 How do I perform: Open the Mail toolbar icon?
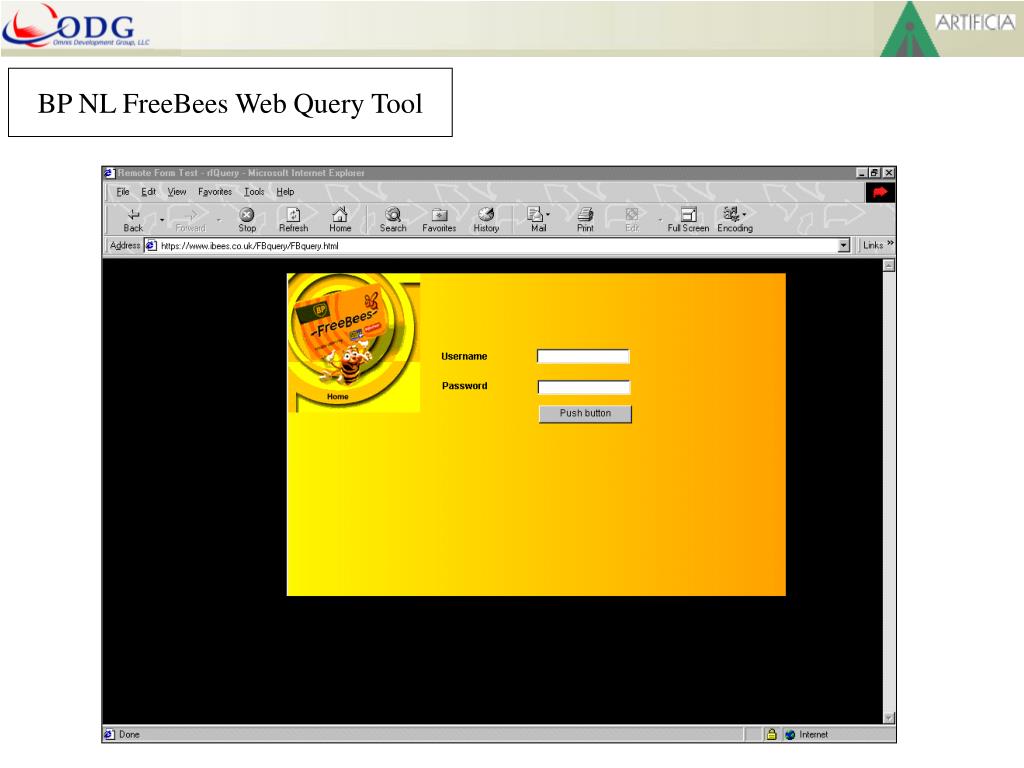536,220
